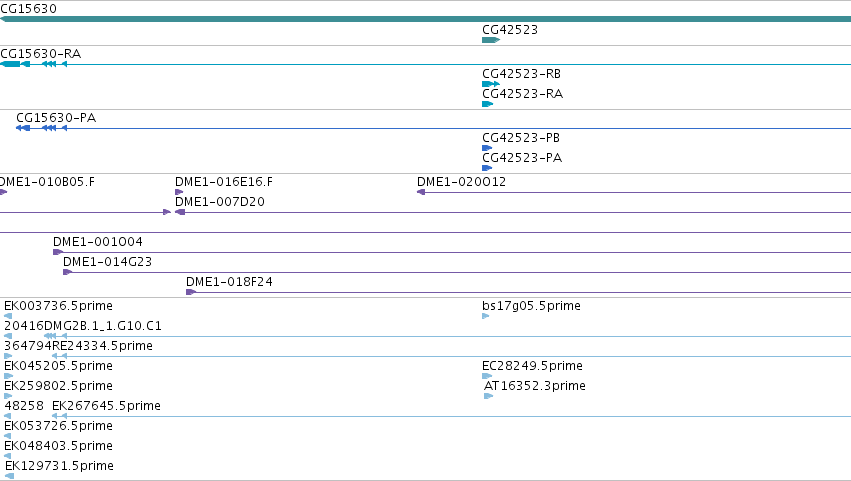Click the DME1-018F24 feature arrow
This screenshot has height=481, width=851.
190,292
